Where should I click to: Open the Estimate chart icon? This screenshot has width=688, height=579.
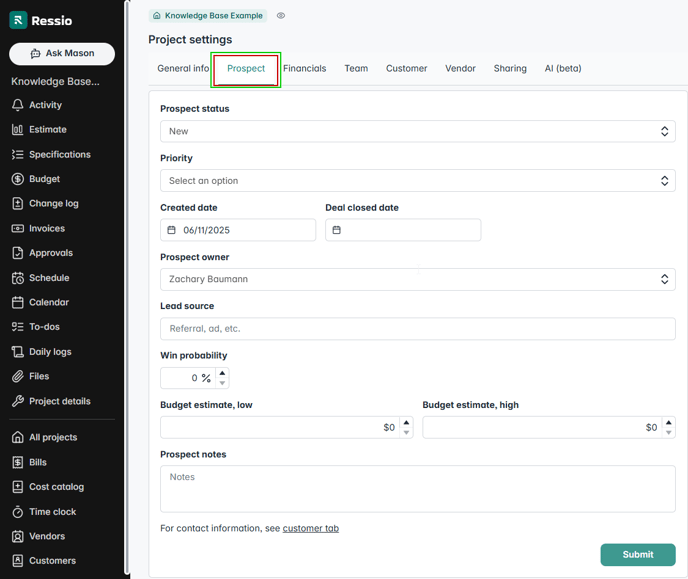18,130
